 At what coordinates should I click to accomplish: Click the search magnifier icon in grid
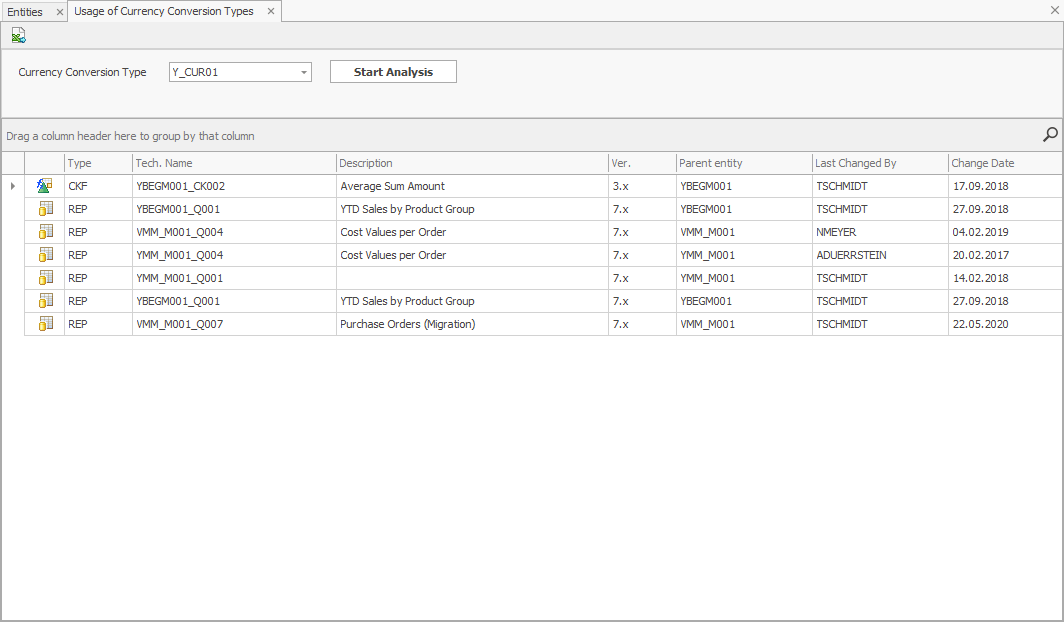pos(1050,135)
